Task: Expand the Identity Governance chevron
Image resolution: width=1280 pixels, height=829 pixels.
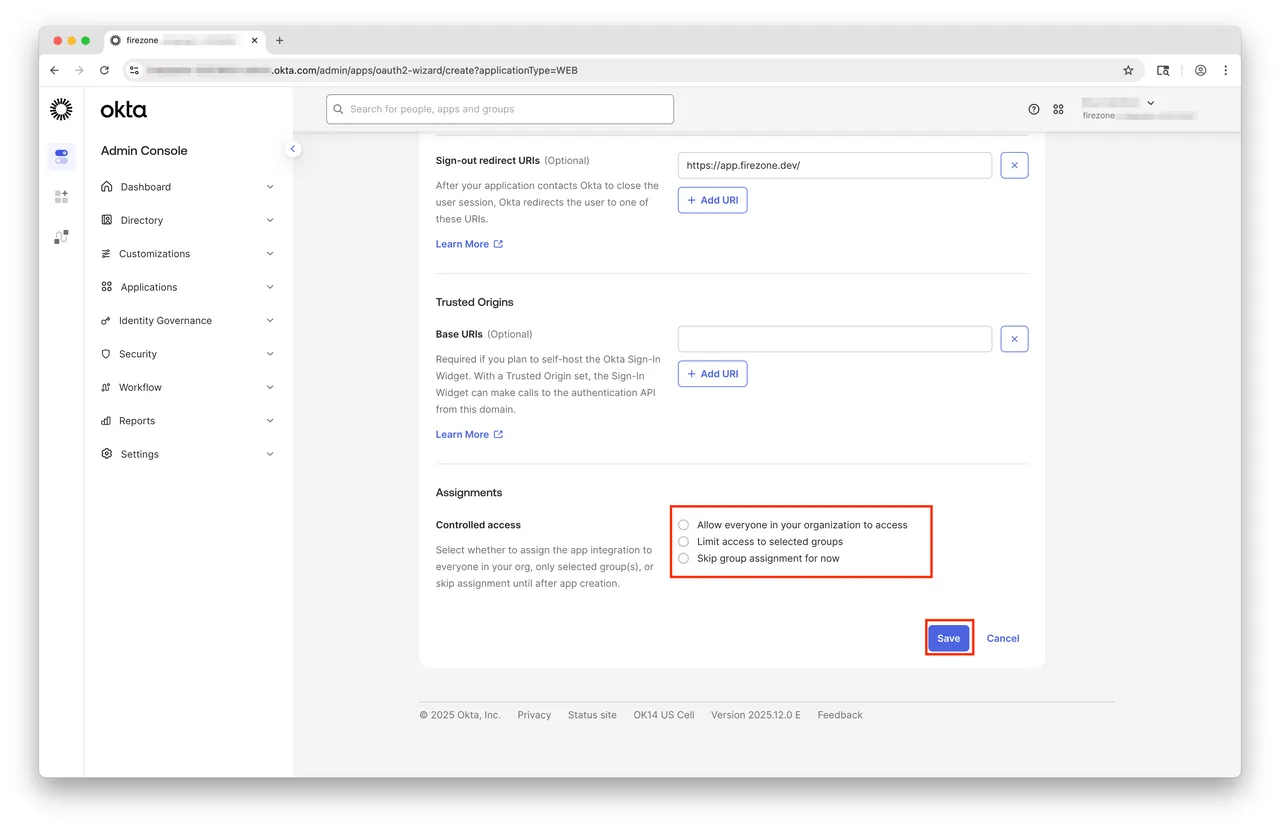Action: (270, 321)
